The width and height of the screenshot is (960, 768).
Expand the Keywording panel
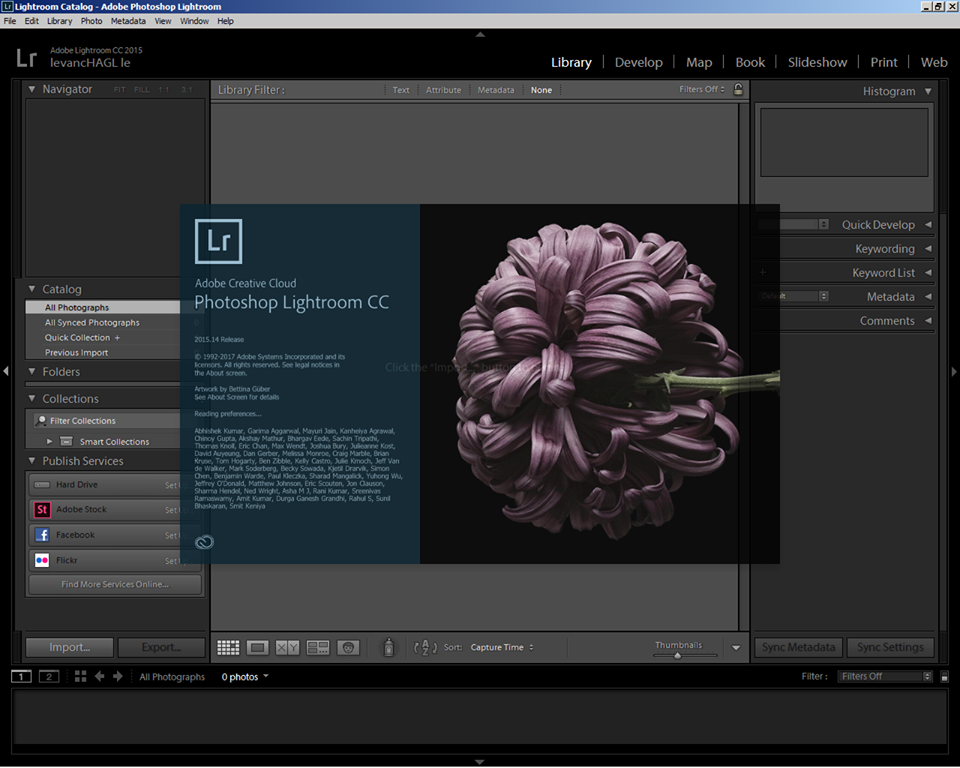(x=928, y=249)
